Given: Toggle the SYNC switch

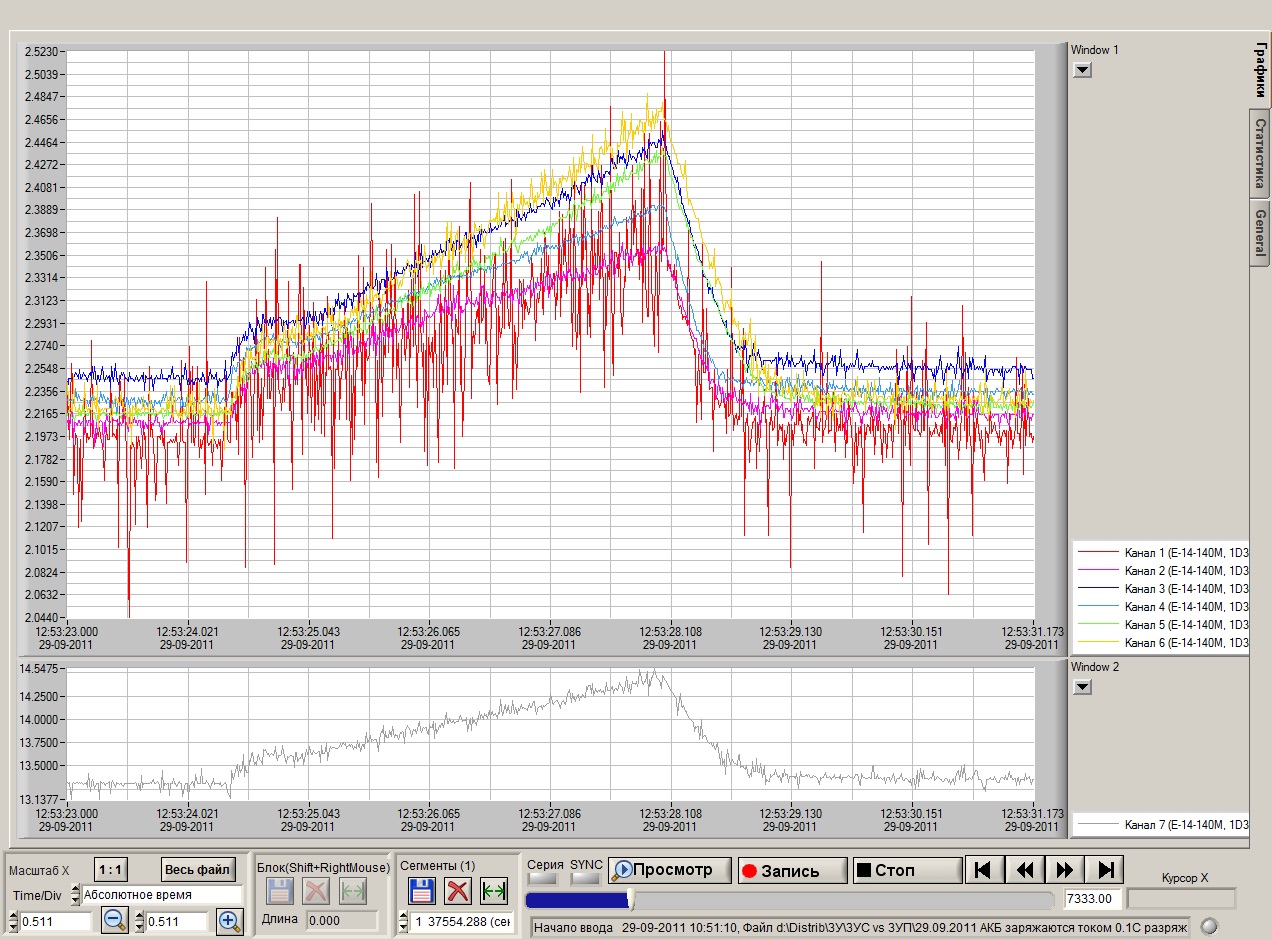Looking at the screenshot, I should [x=585, y=879].
